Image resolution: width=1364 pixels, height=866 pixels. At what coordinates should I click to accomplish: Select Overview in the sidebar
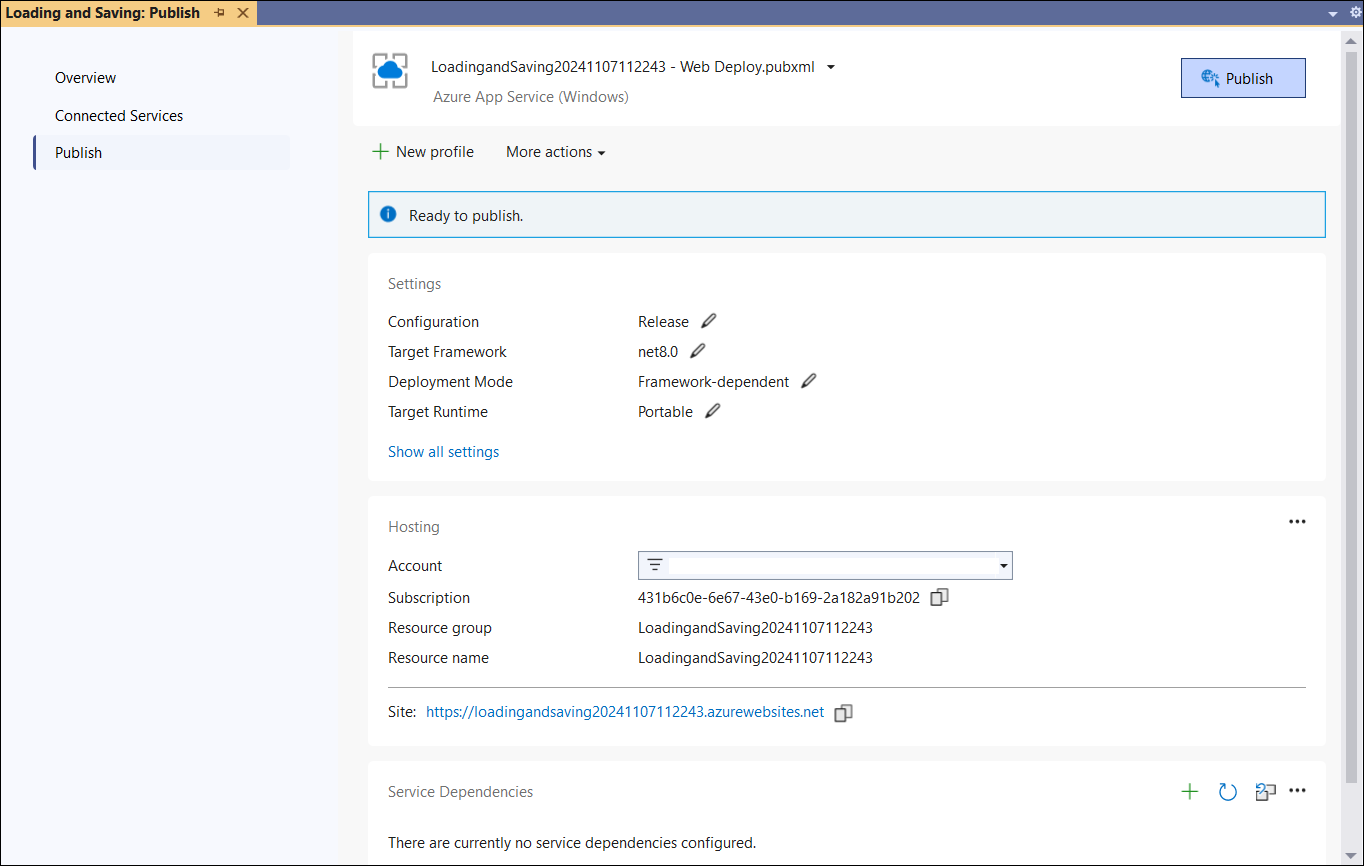[85, 78]
